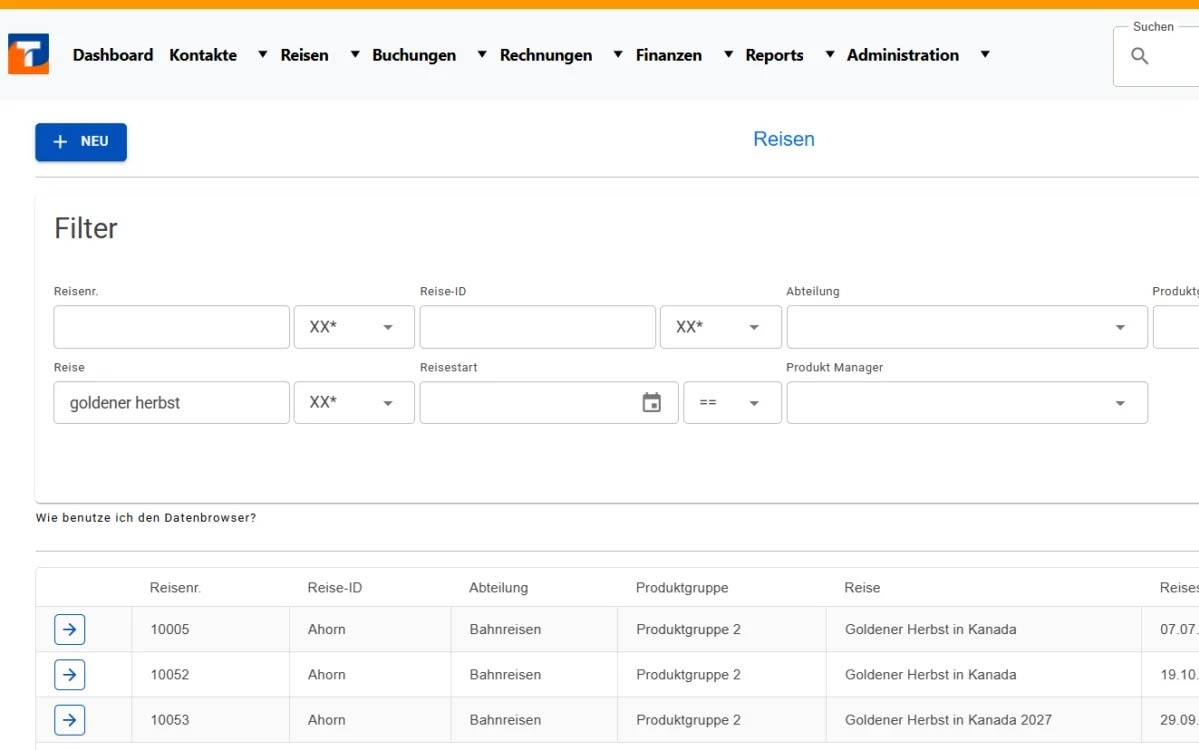Open the Finanzen menu
Image resolution: width=1199 pixels, height=750 pixels.
[x=668, y=55]
